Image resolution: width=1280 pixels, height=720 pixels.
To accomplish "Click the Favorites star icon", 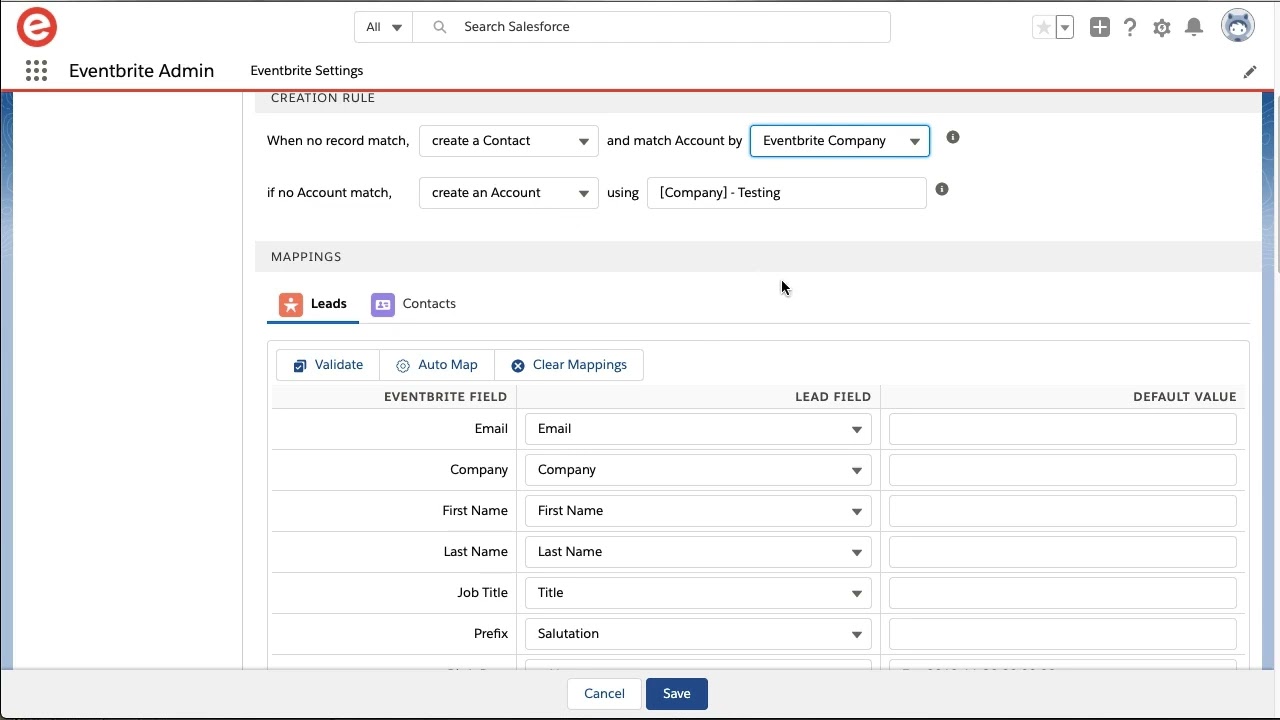I will click(x=1043, y=27).
